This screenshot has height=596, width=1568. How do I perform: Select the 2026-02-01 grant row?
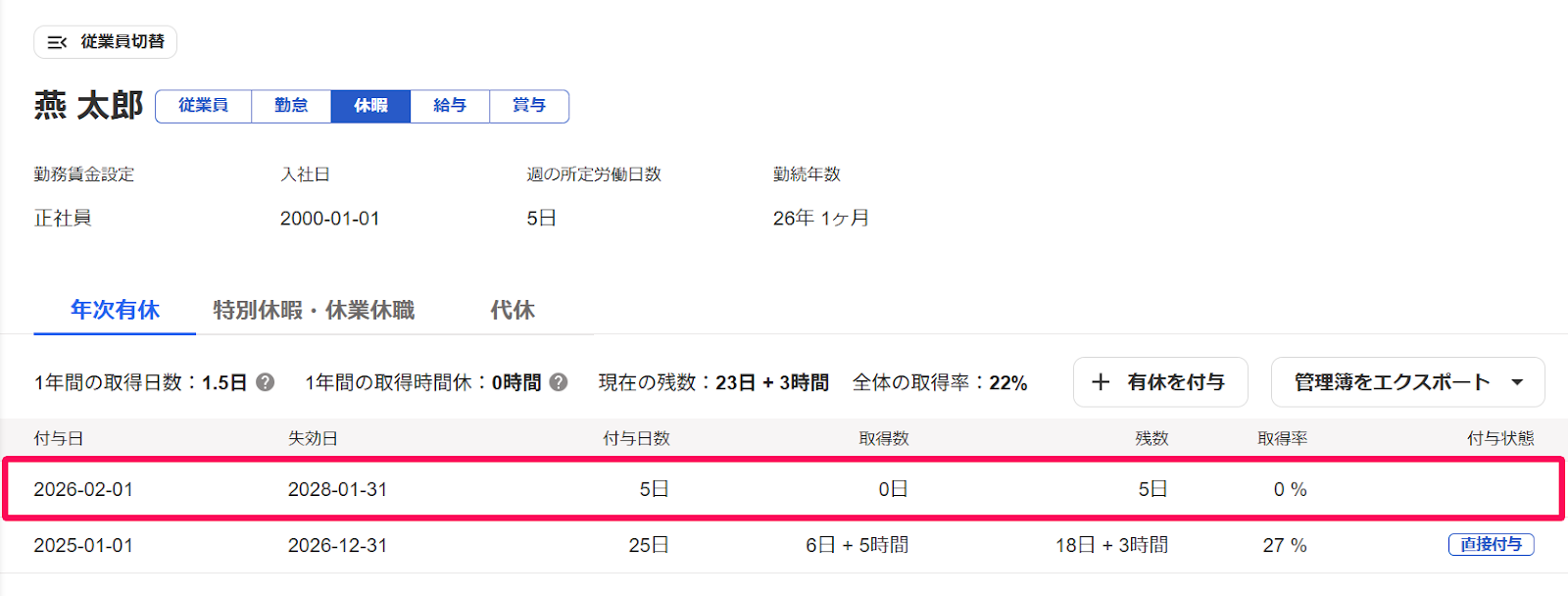point(784,489)
